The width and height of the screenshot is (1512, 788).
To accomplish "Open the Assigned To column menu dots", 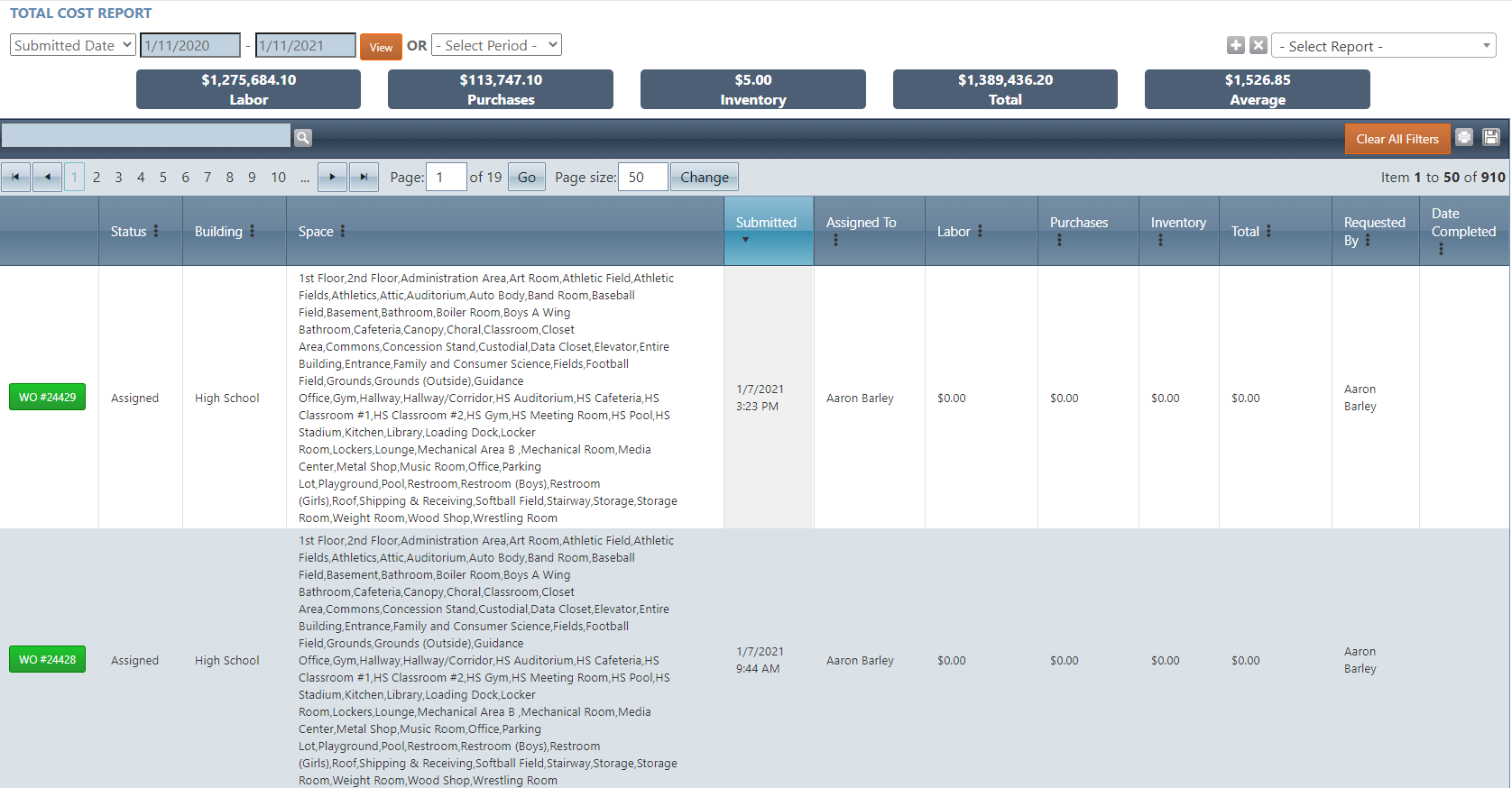I will [835, 240].
